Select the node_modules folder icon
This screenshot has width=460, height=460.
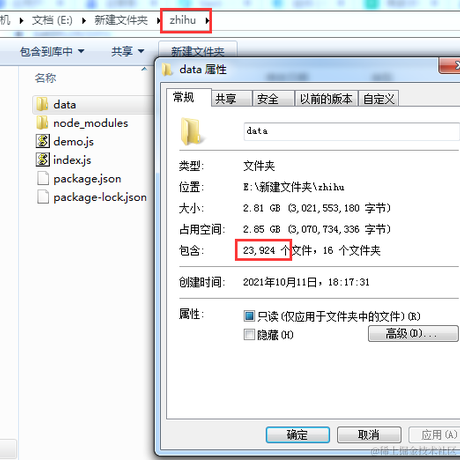(42, 123)
